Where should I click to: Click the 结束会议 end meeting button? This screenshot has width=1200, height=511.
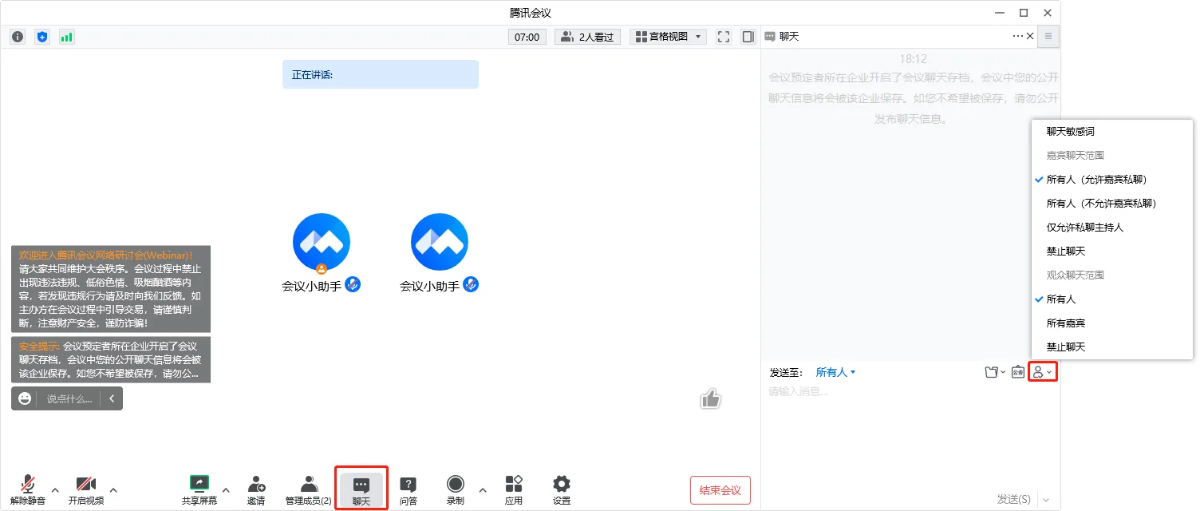point(720,490)
